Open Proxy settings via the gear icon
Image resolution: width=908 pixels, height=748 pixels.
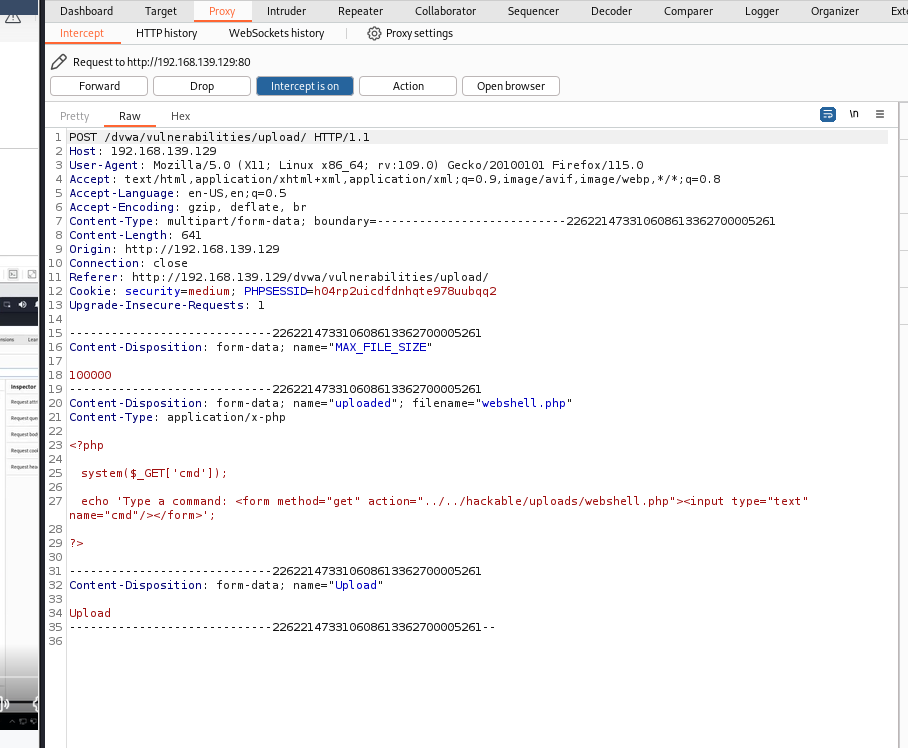click(x=374, y=34)
